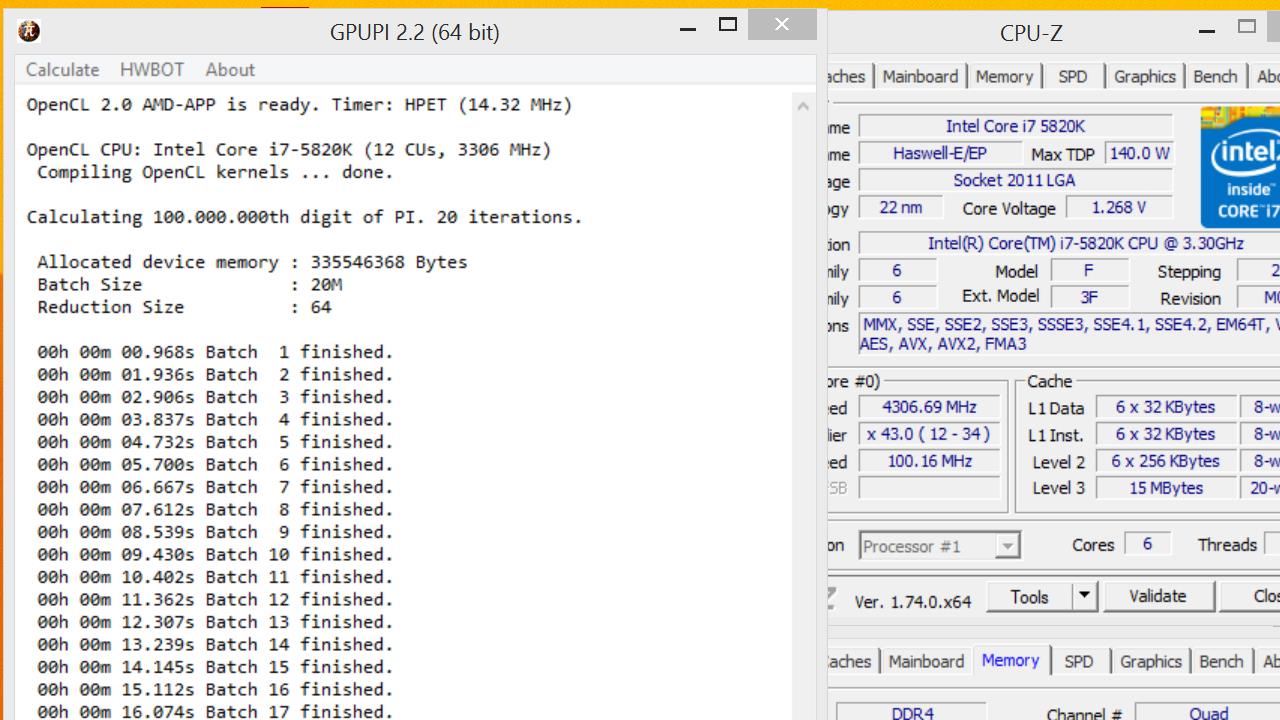Maximize the GPUPI 2.2 window
Image resolution: width=1280 pixels, height=720 pixels.
(x=728, y=25)
